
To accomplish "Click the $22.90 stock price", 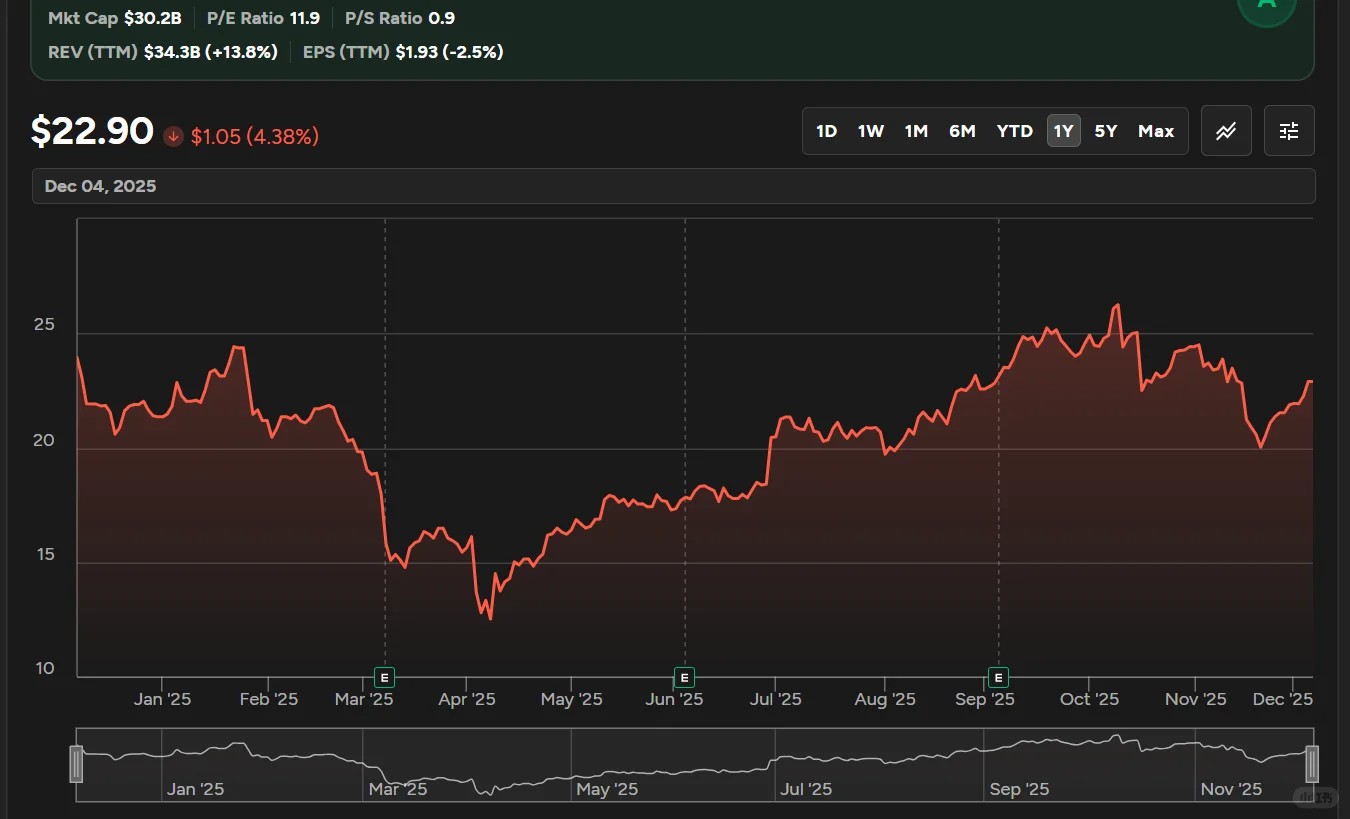I will 92,131.
